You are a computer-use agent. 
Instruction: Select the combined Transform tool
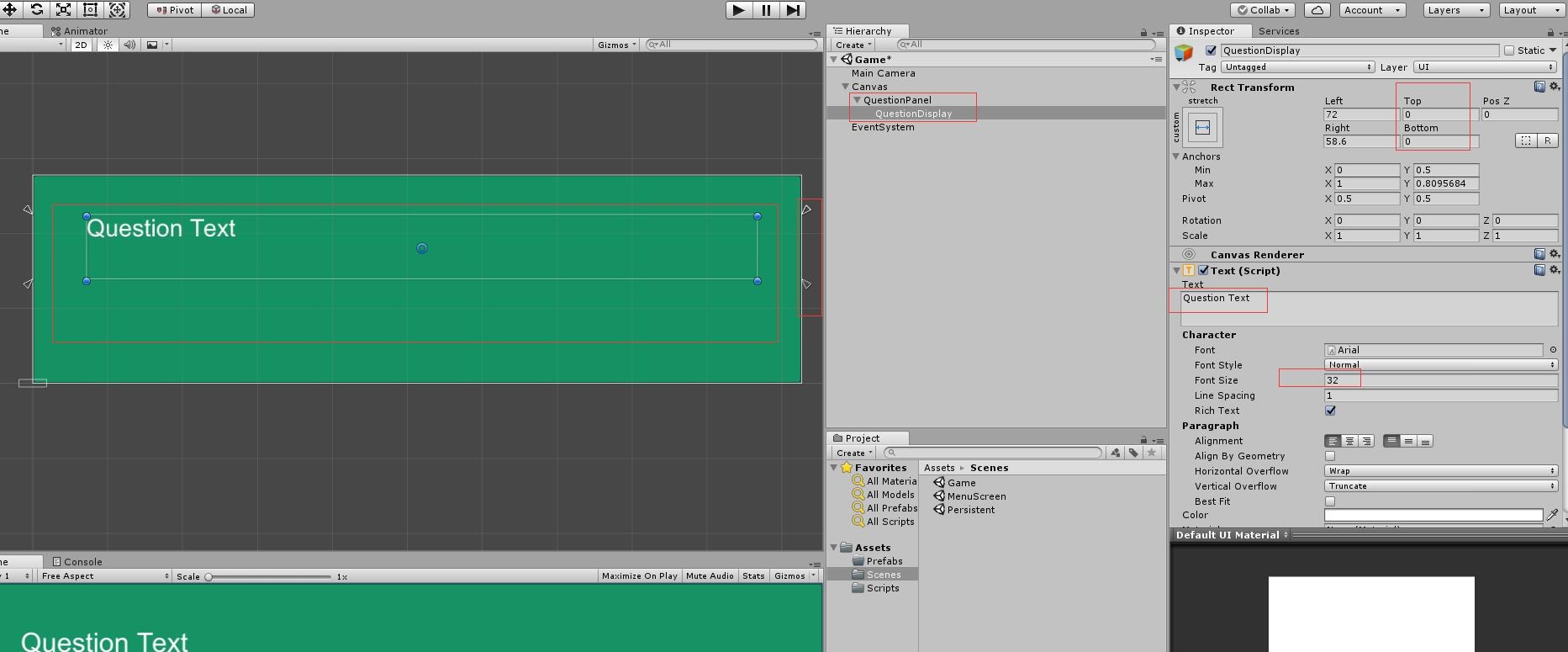coord(118,10)
